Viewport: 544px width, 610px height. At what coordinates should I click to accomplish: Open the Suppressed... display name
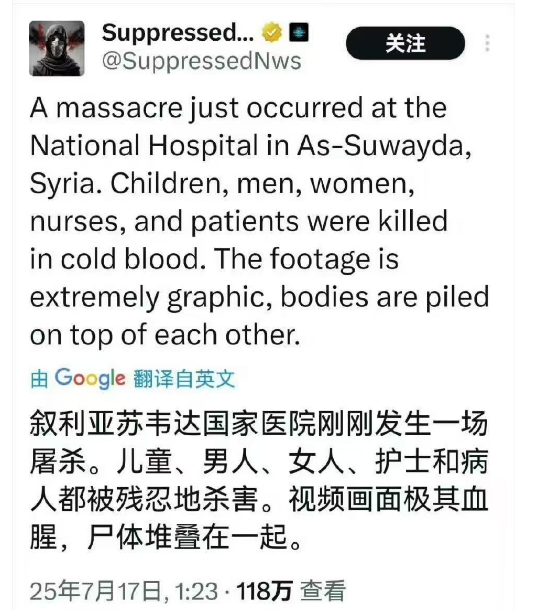click(178, 33)
